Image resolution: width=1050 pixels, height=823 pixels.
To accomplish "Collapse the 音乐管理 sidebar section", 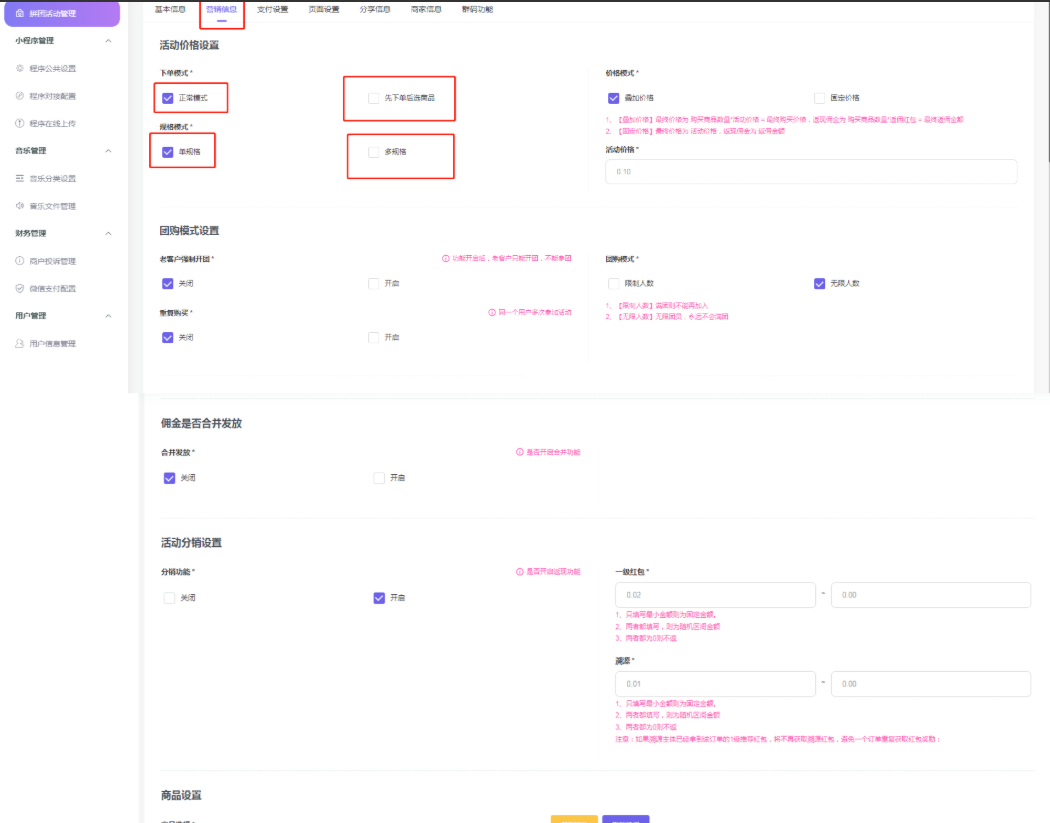I will pos(108,150).
